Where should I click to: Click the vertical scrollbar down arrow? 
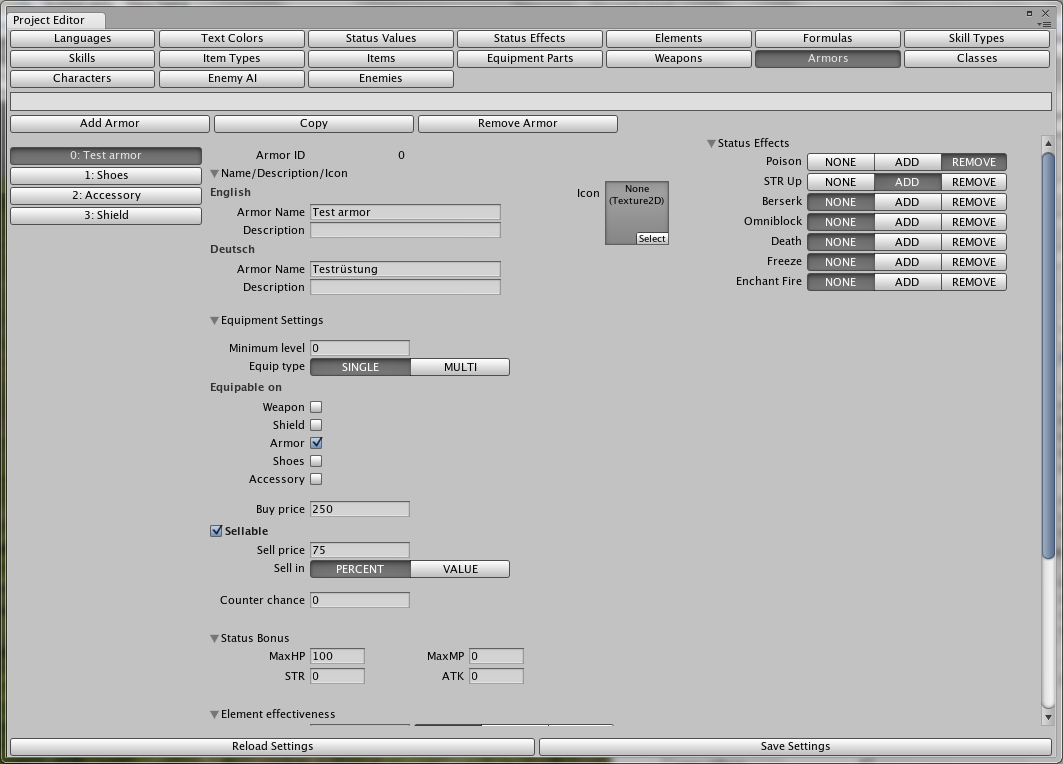point(1048,717)
